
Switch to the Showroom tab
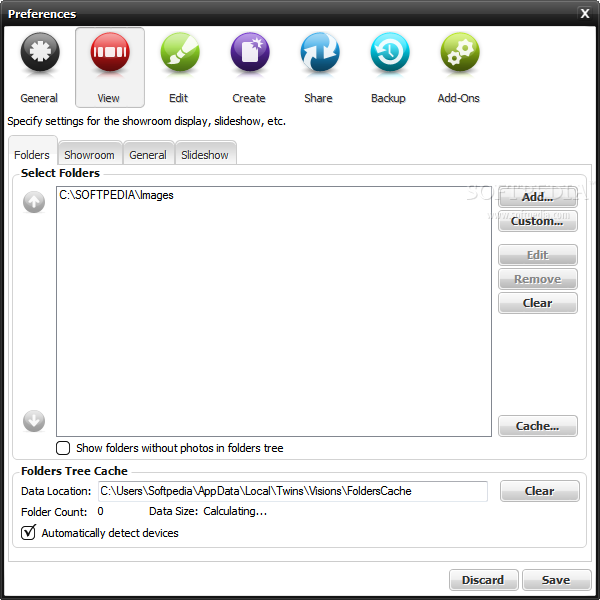(x=90, y=155)
